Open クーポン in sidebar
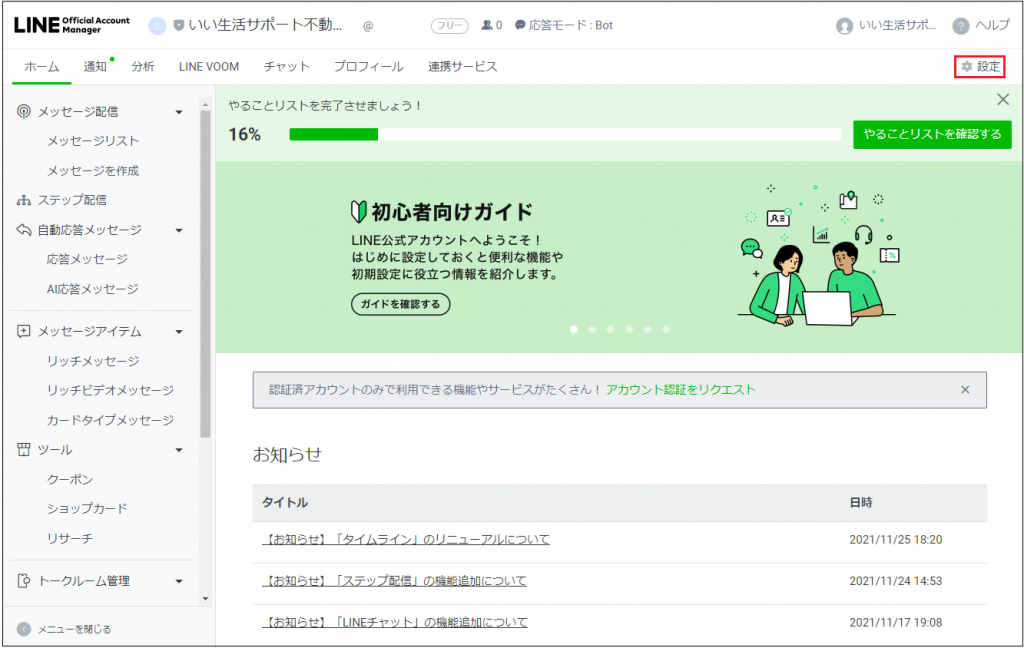1024x648 pixels. click(x=69, y=479)
